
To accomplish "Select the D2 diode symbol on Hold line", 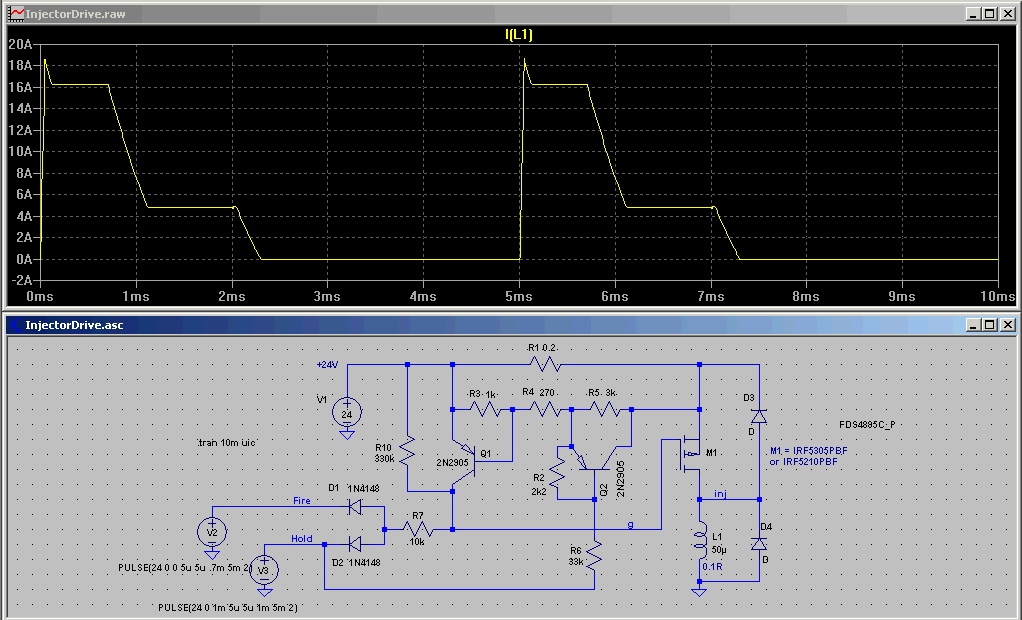I will pyautogui.click(x=355, y=544).
